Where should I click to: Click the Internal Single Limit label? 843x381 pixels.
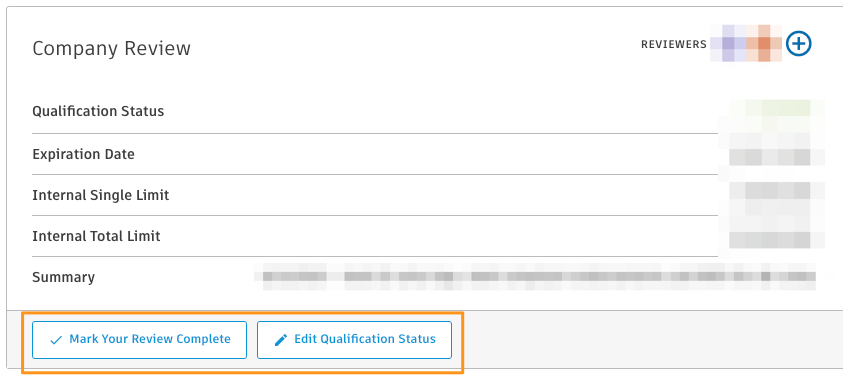coord(101,195)
